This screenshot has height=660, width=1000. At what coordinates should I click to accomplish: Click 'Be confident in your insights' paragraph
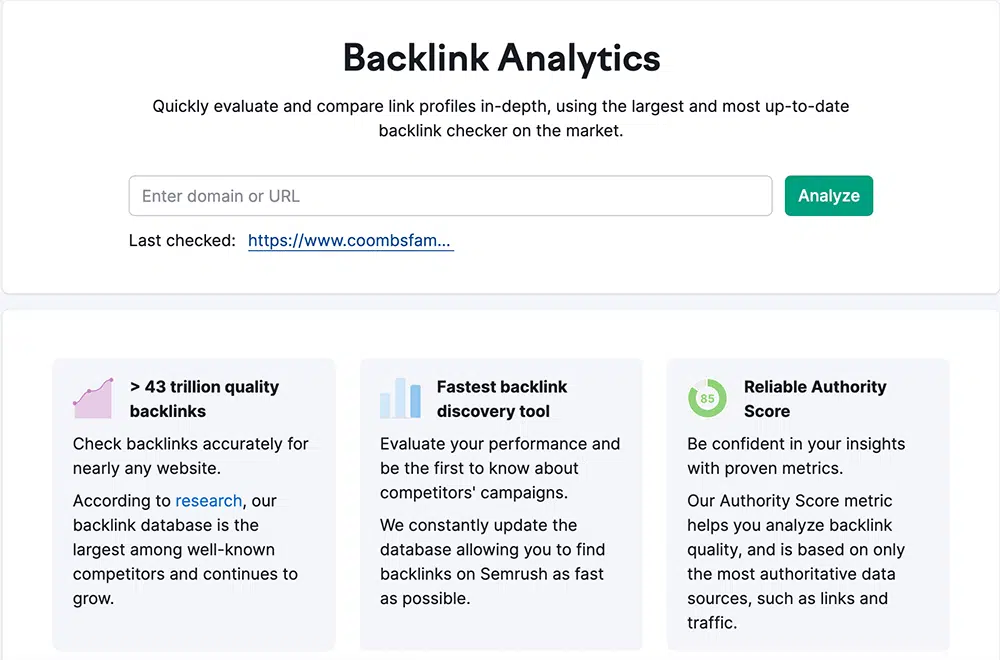tap(796, 456)
